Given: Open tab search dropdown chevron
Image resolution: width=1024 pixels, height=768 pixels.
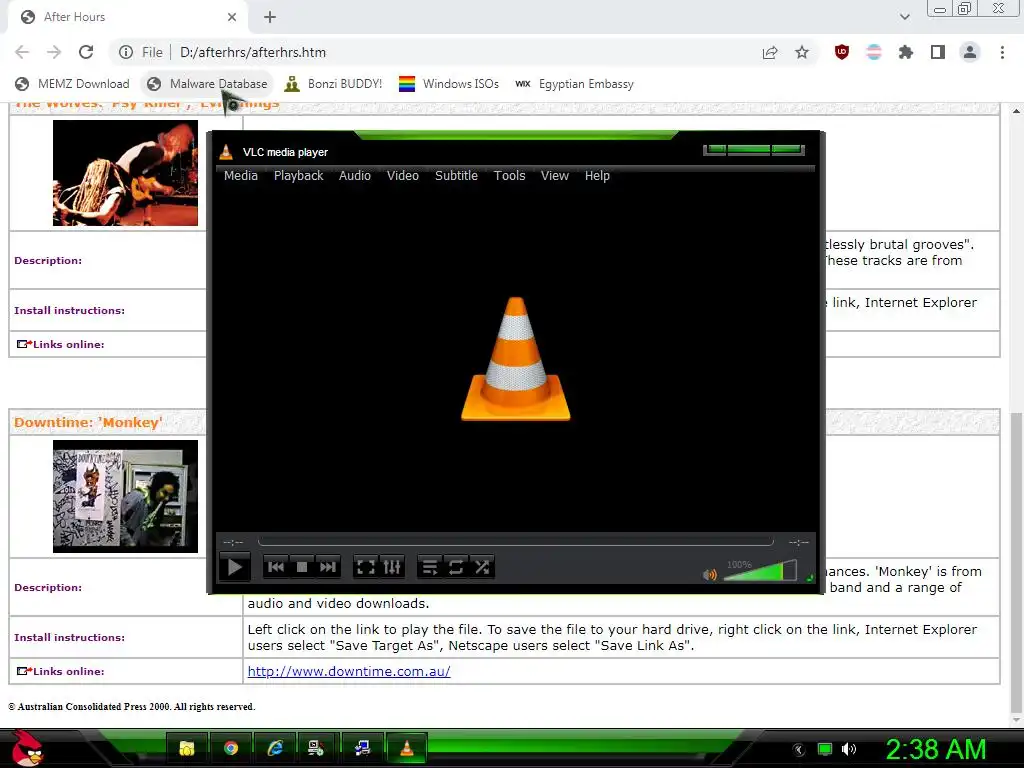Looking at the screenshot, I should 904,17.
